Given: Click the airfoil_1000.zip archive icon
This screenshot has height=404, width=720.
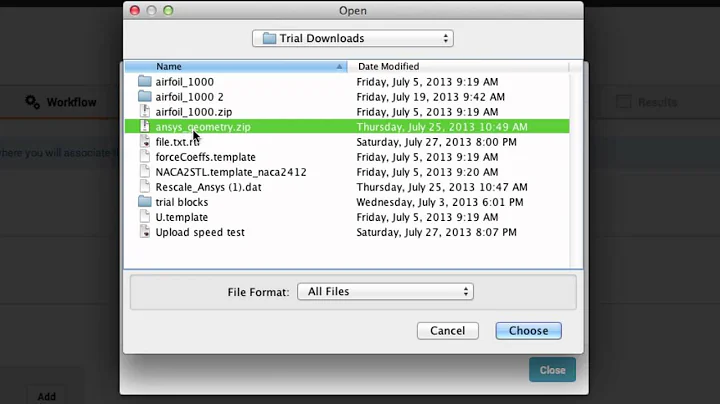Looking at the screenshot, I should [x=145, y=112].
